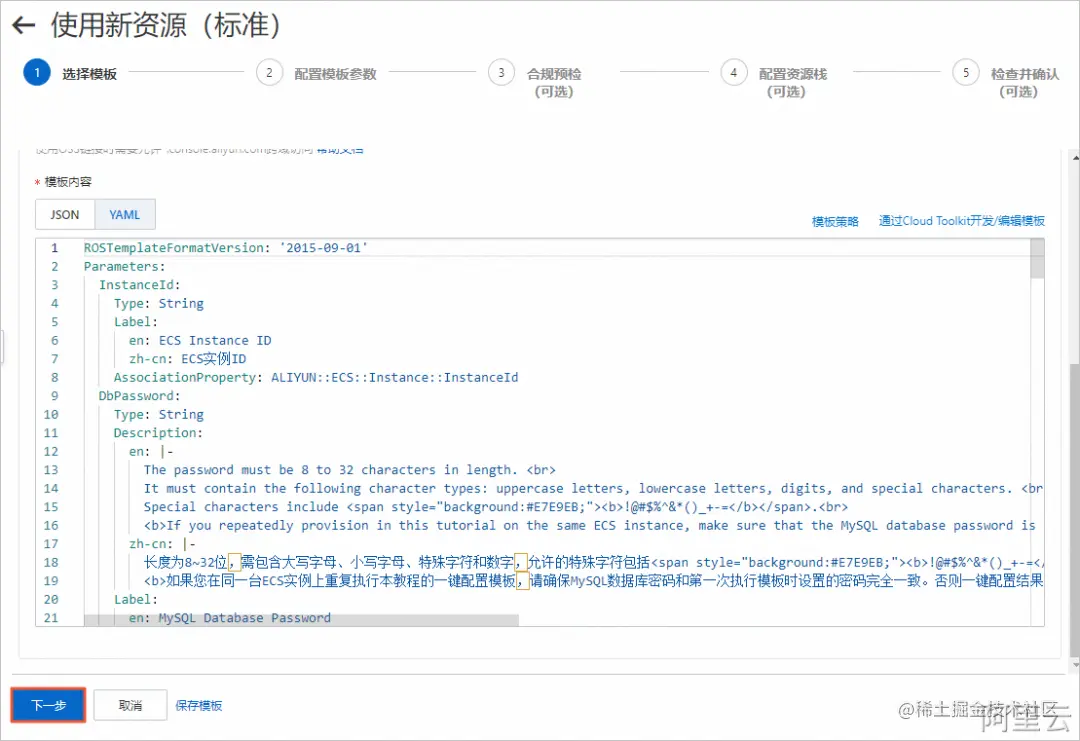Click the 模板内容 field label
This screenshot has height=741, width=1080.
(68, 182)
